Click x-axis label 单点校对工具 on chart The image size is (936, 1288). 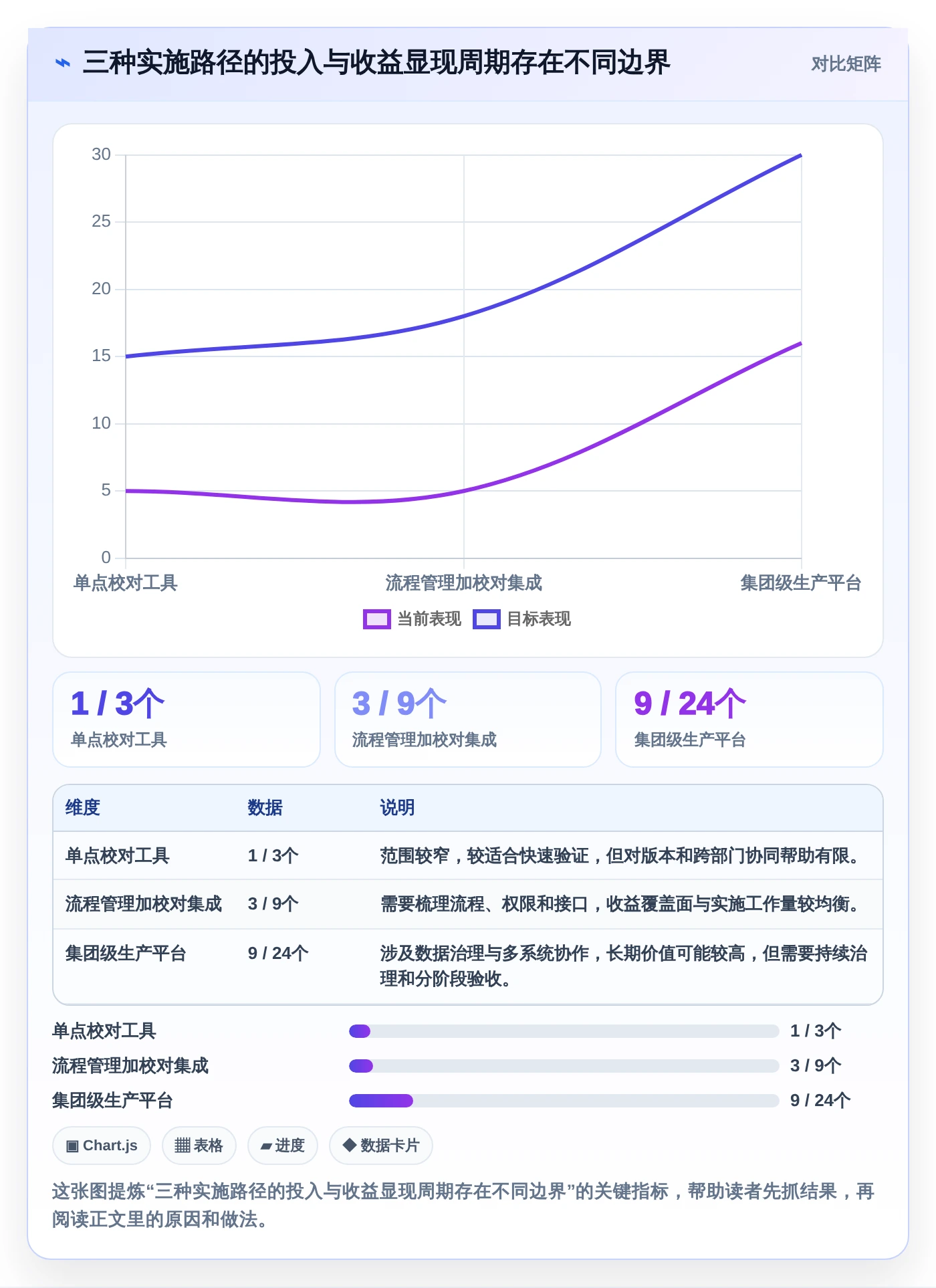coord(125,583)
